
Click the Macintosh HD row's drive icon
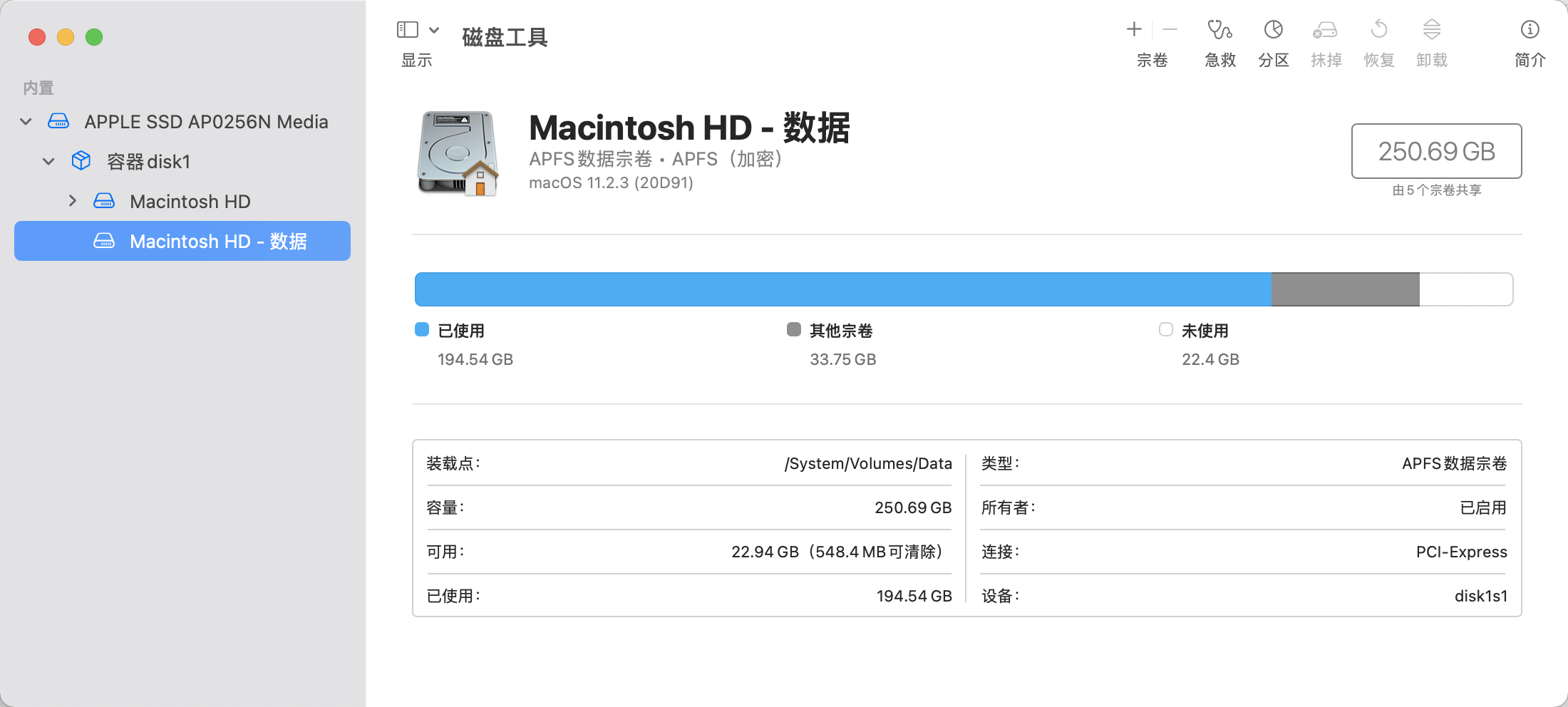[x=104, y=201]
